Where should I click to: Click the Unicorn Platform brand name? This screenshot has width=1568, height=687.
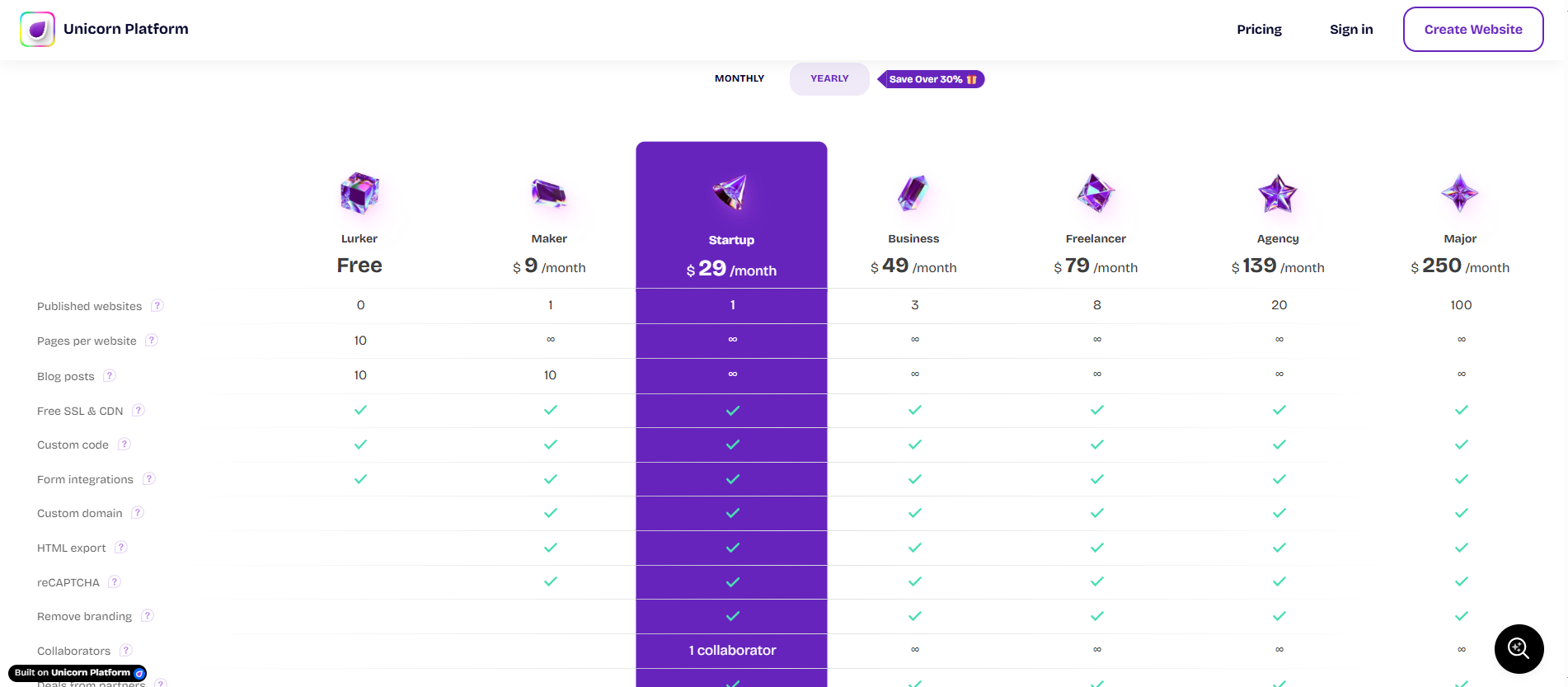[x=126, y=29]
